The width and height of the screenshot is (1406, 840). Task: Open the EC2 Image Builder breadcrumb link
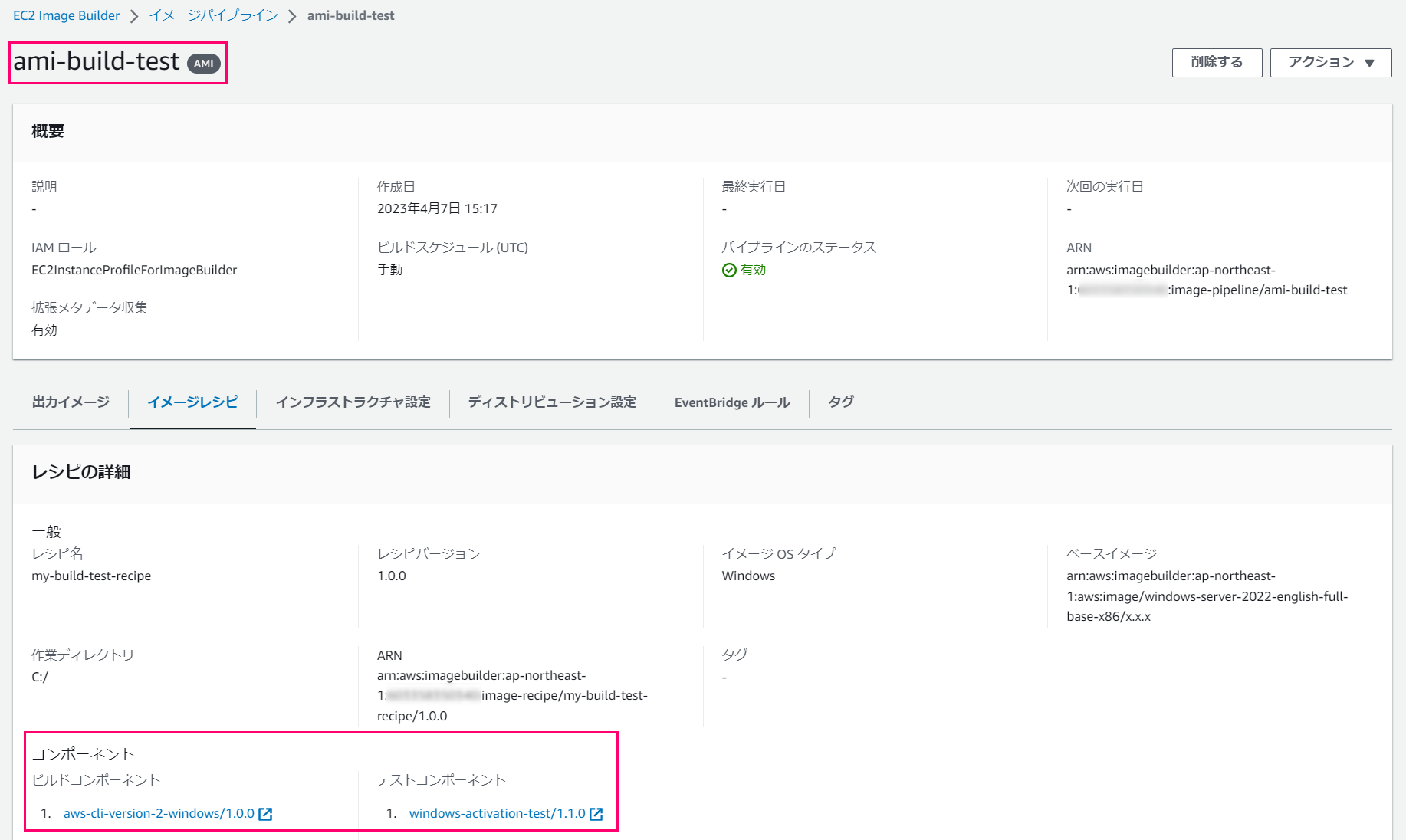point(67,15)
